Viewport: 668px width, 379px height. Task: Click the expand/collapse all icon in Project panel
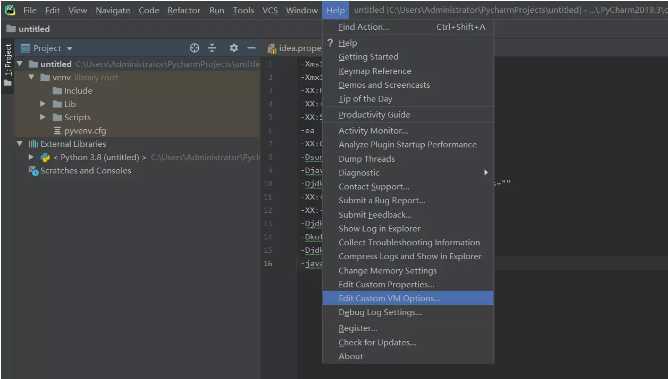[x=212, y=48]
